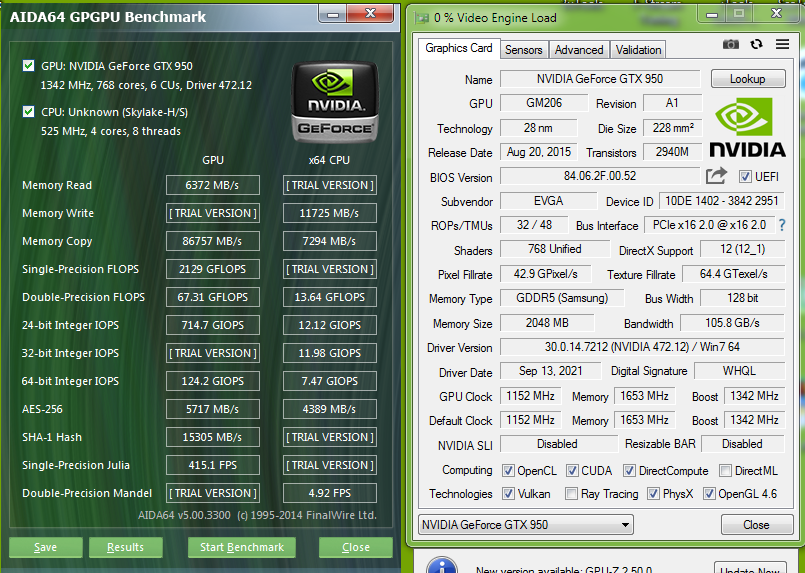Click the NVIDIA GeForce badge in AIDA64

335,102
